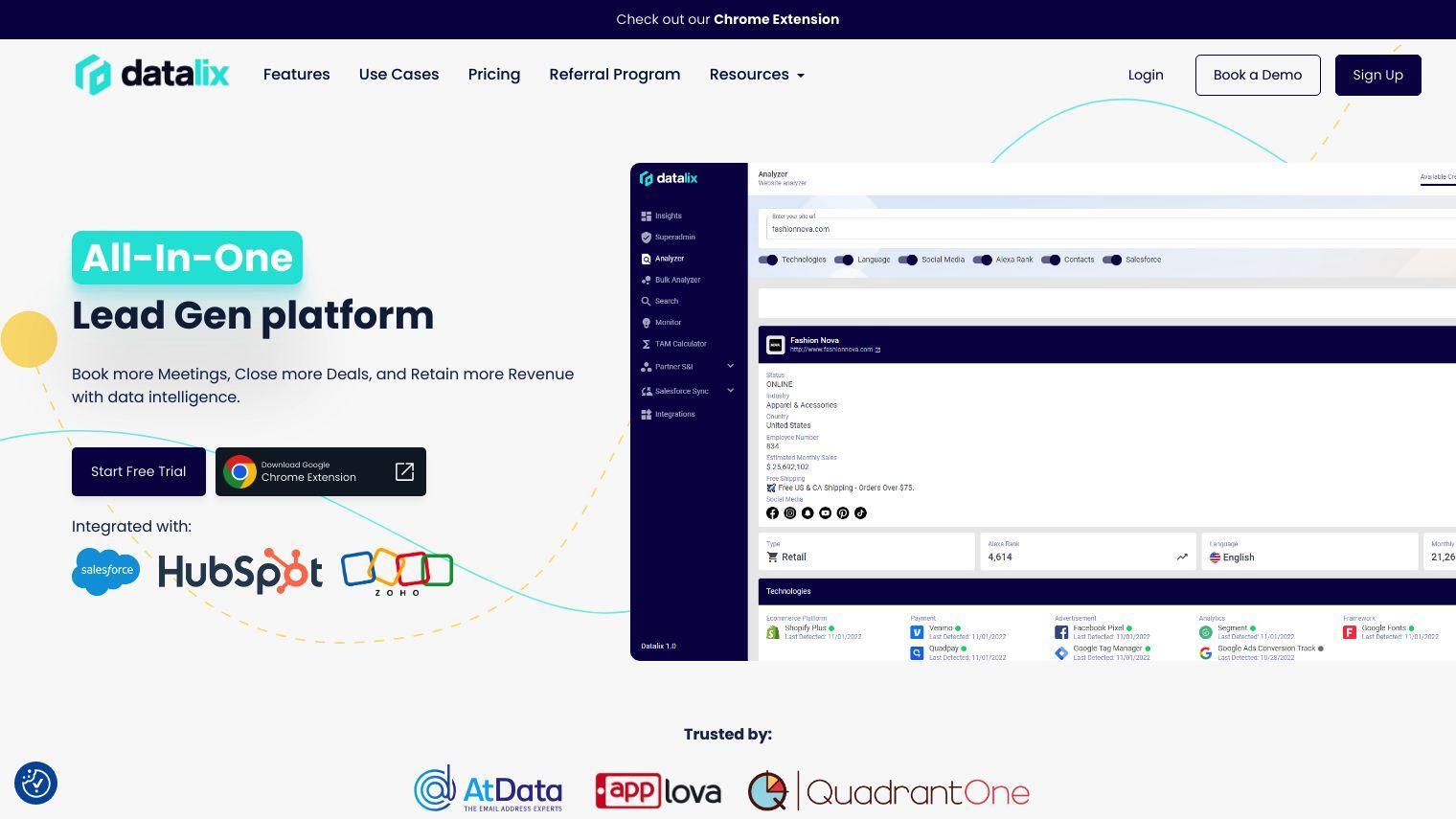Go to the Pricing page
1456x819 pixels.
tap(494, 75)
